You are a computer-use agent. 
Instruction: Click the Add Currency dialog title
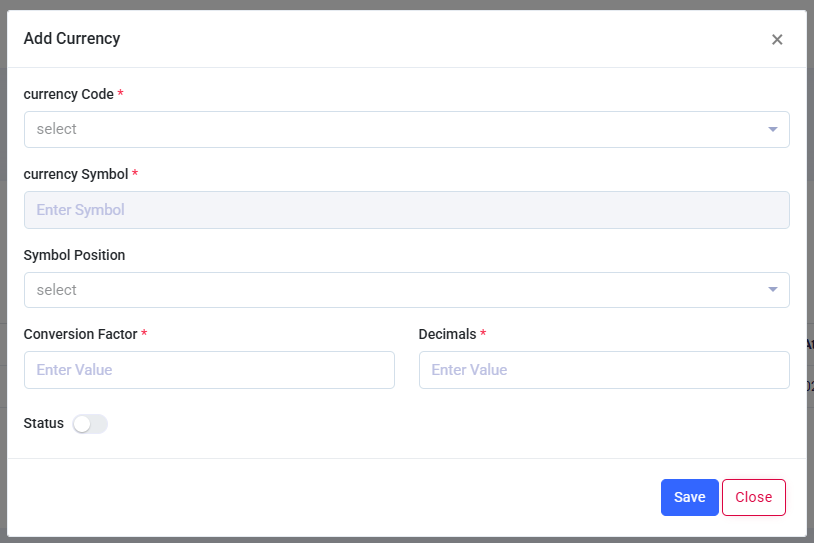point(72,39)
